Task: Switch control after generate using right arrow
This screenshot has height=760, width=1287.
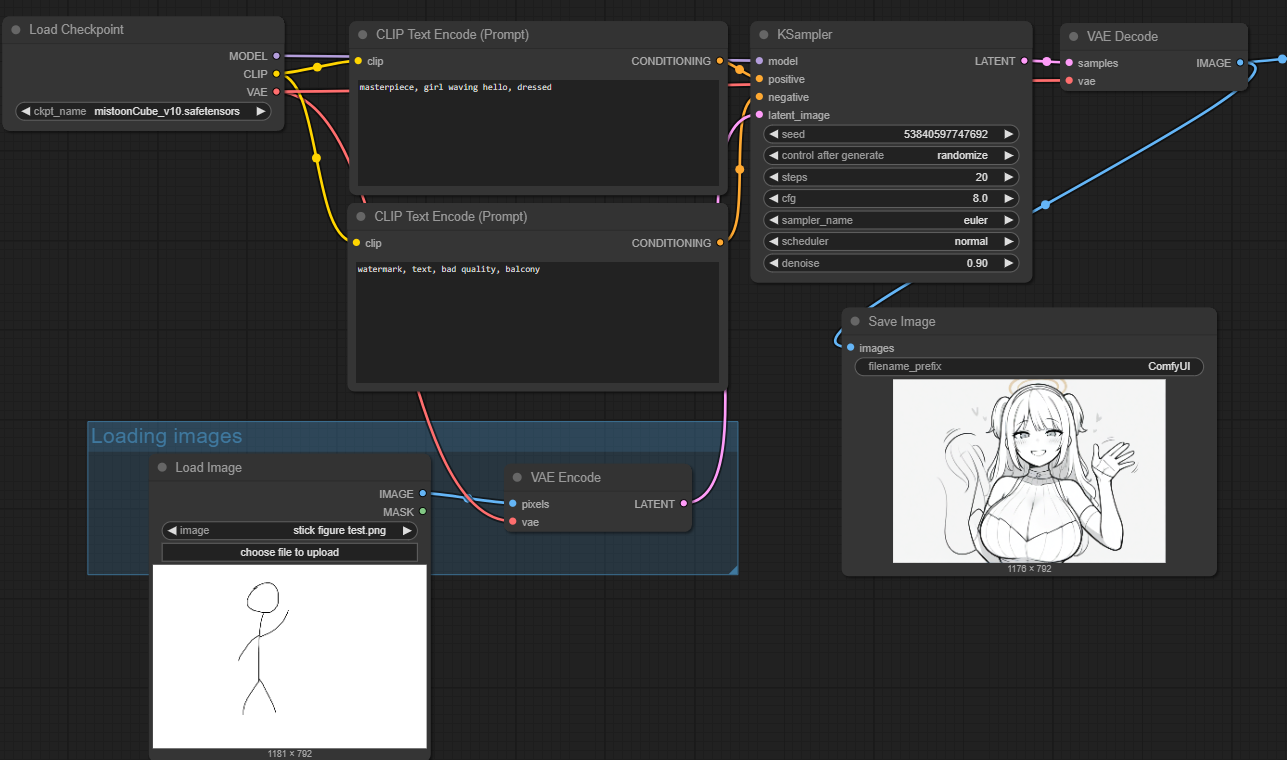Action: [1009, 156]
